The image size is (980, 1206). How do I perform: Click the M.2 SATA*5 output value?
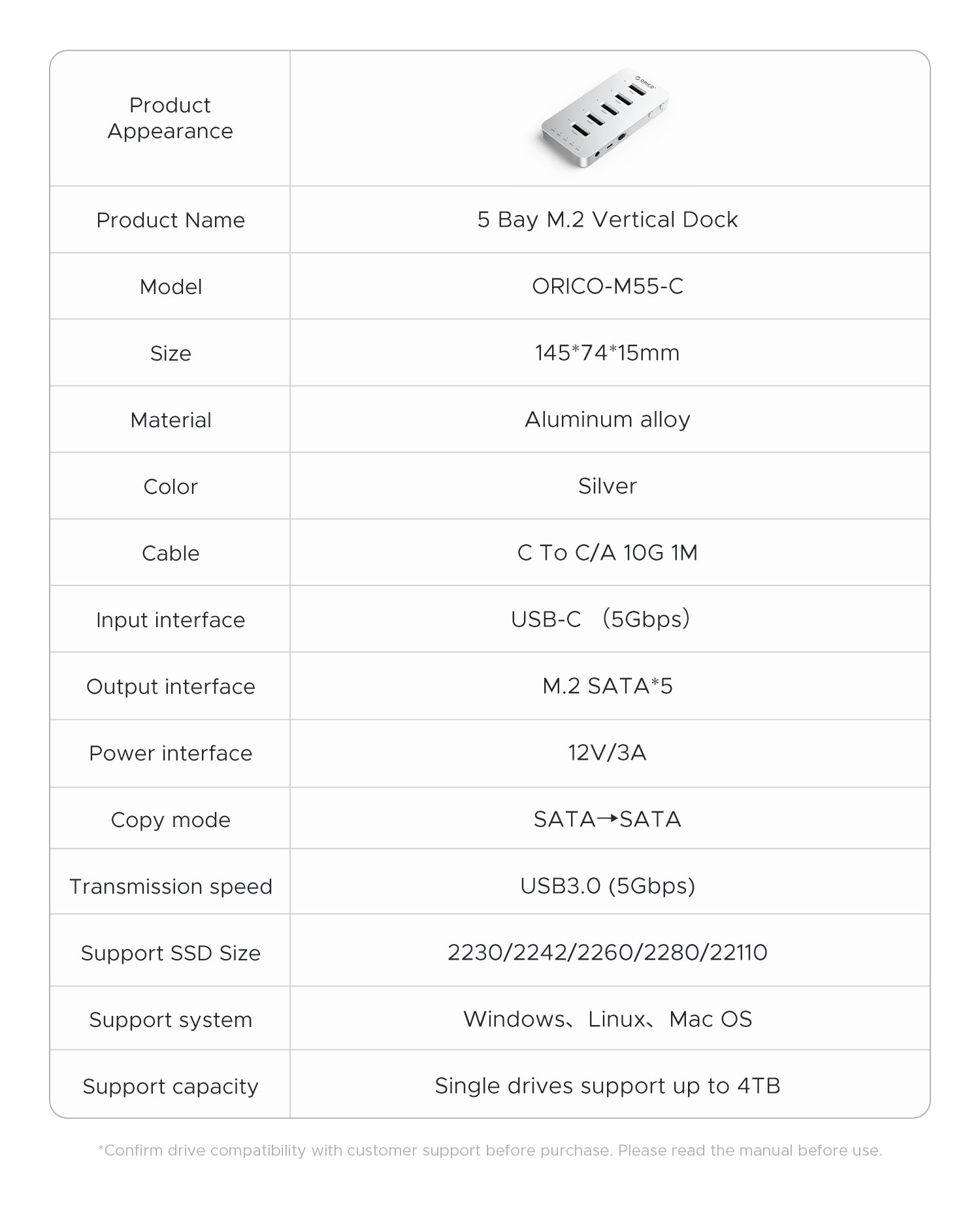[x=607, y=686]
